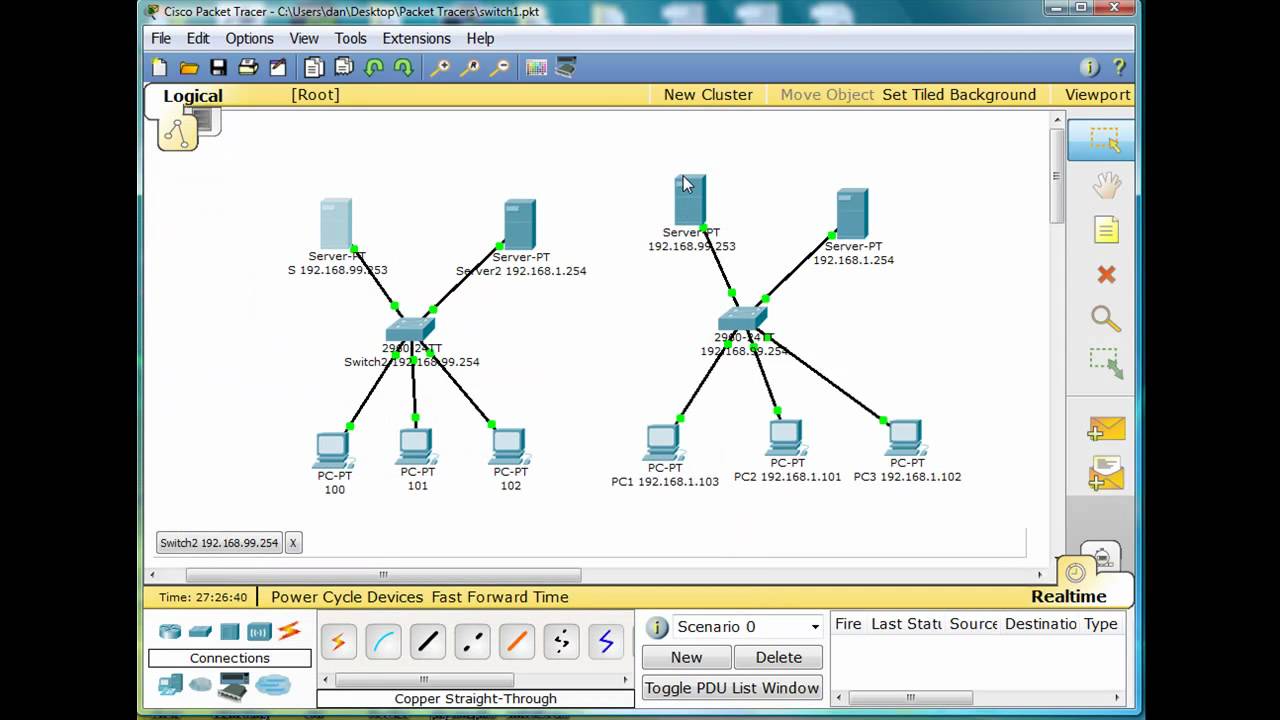
Task: Undo the last action with toolbar arrow
Action: point(374,68)
